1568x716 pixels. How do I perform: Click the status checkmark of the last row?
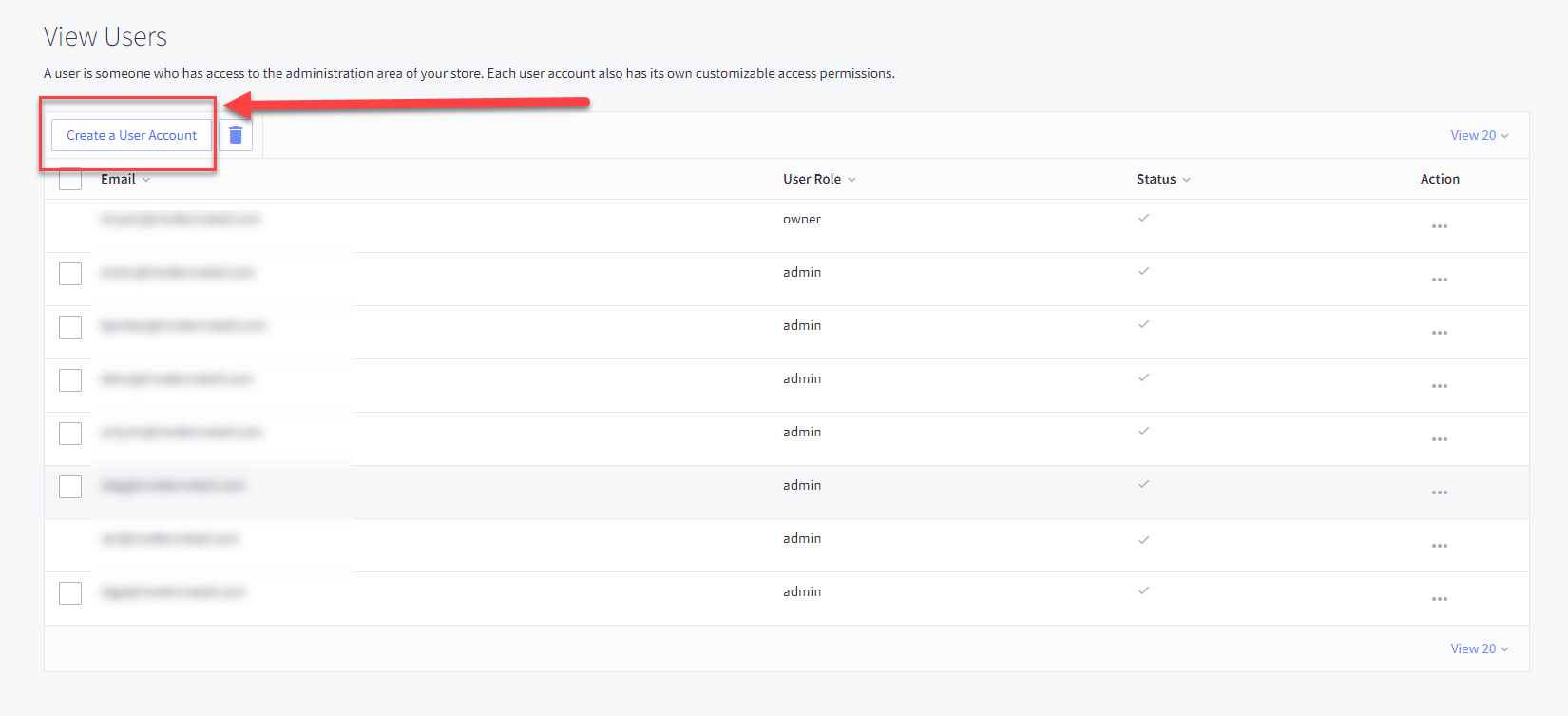point(1144,590)
